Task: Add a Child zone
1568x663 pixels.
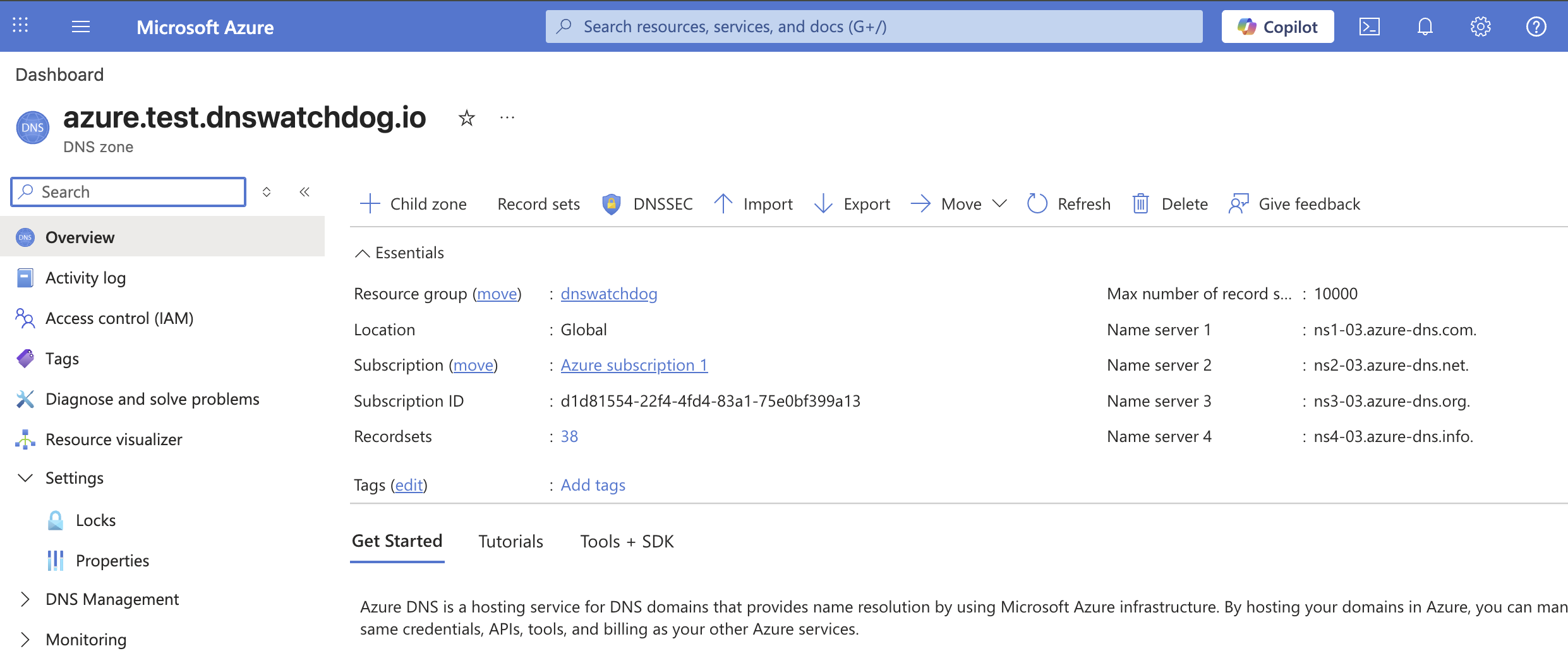Action: coord(413,204)
